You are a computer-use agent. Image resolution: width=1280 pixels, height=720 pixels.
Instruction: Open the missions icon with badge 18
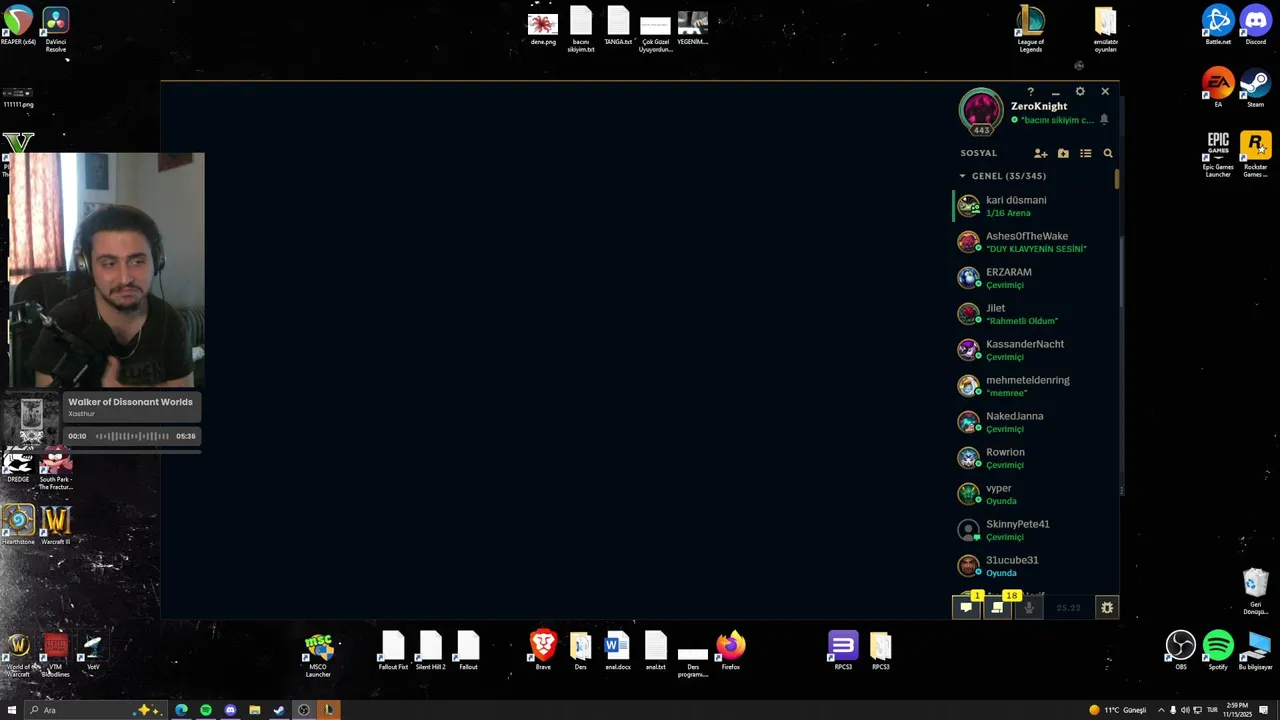click(997, 607)
